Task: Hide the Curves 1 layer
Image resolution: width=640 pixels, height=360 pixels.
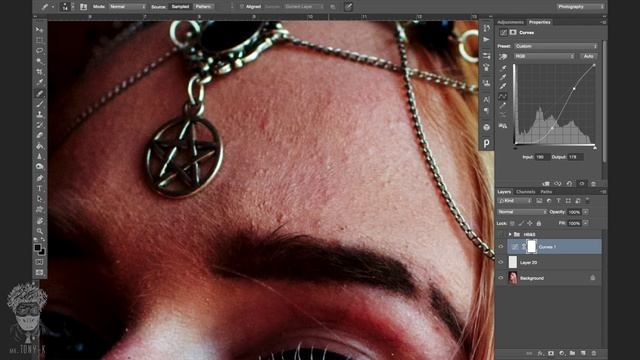Action: tap(501, 247)
